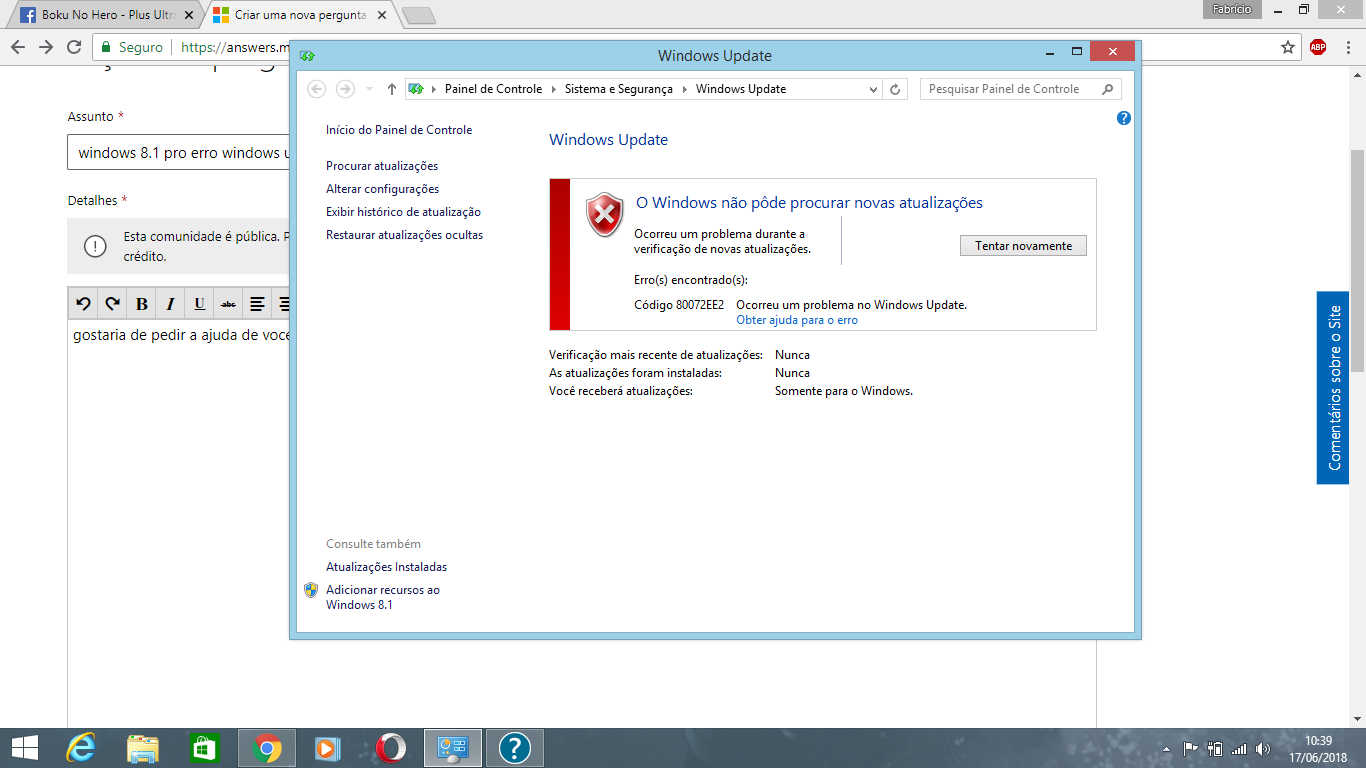The image size is (1366, 768).
Task: Bookmark page with the star icon
Action: (x=1288, y=47)
